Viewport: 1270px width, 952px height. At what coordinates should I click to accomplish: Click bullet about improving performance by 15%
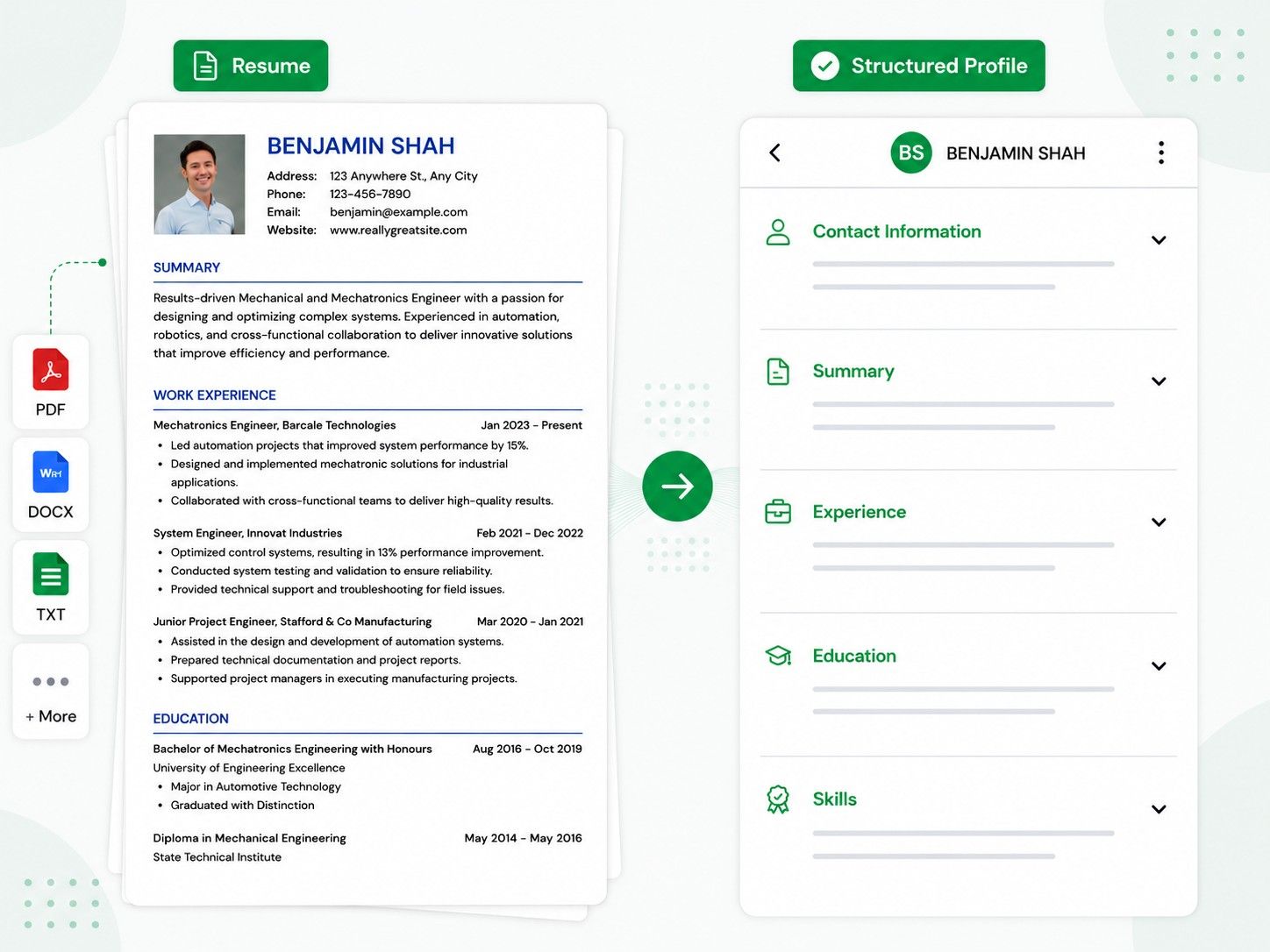(350, 445)
